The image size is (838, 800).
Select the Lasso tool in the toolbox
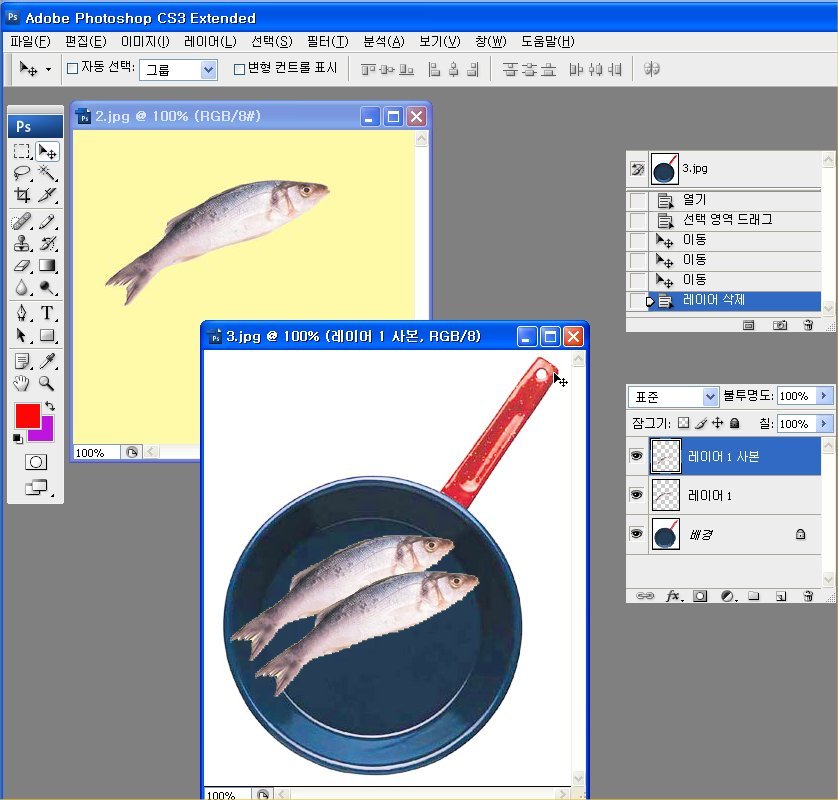22,174
